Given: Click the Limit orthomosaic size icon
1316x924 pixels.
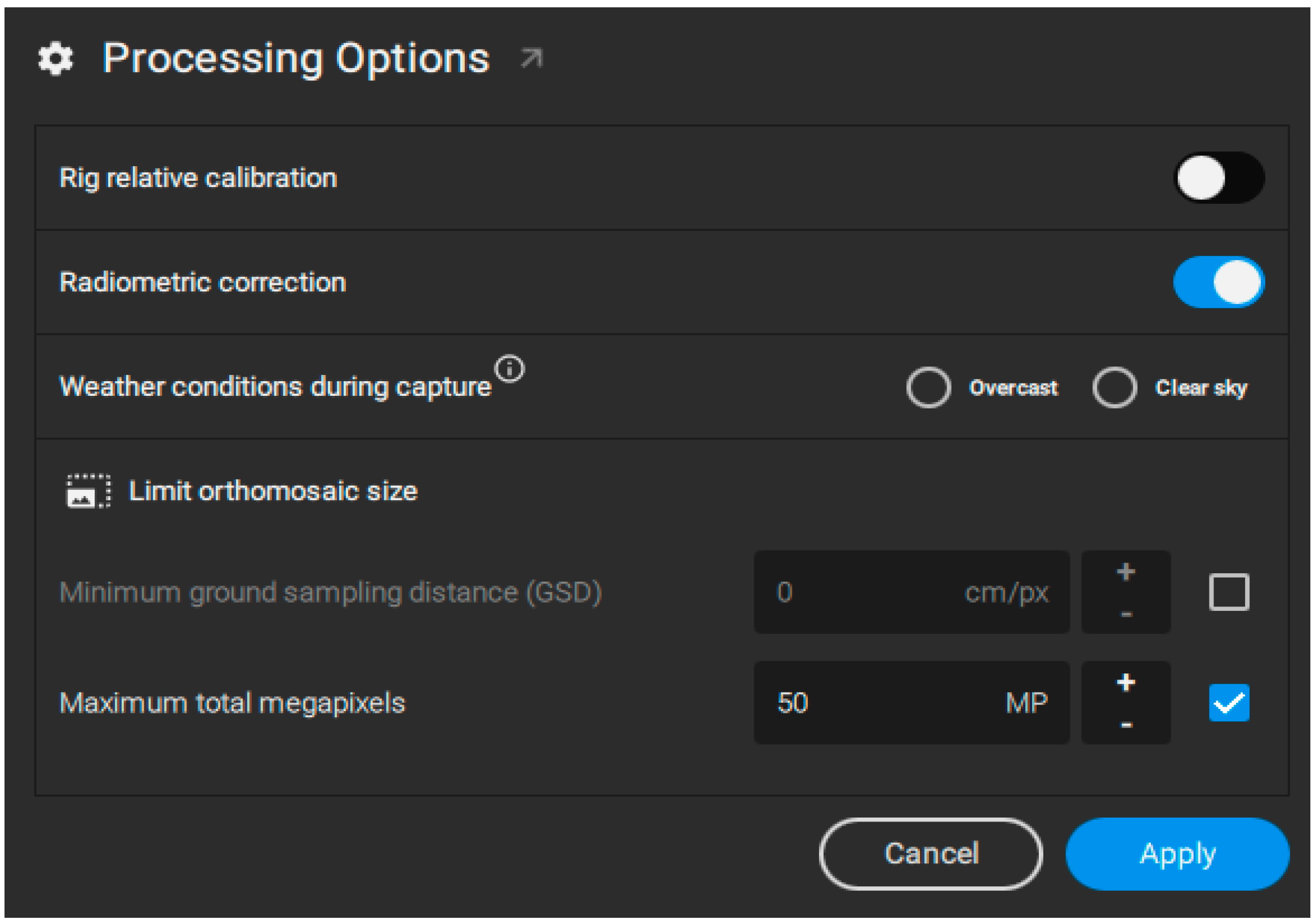Looking at the screenshot, I should [x=88, y=491].
